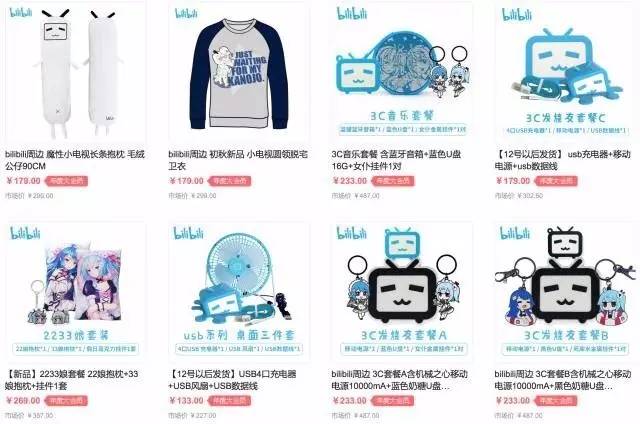The width and height of the screenshot is (640, 424).
Task: Open the usb系列 桌面三件套 fan image
Action: [239, 292]
